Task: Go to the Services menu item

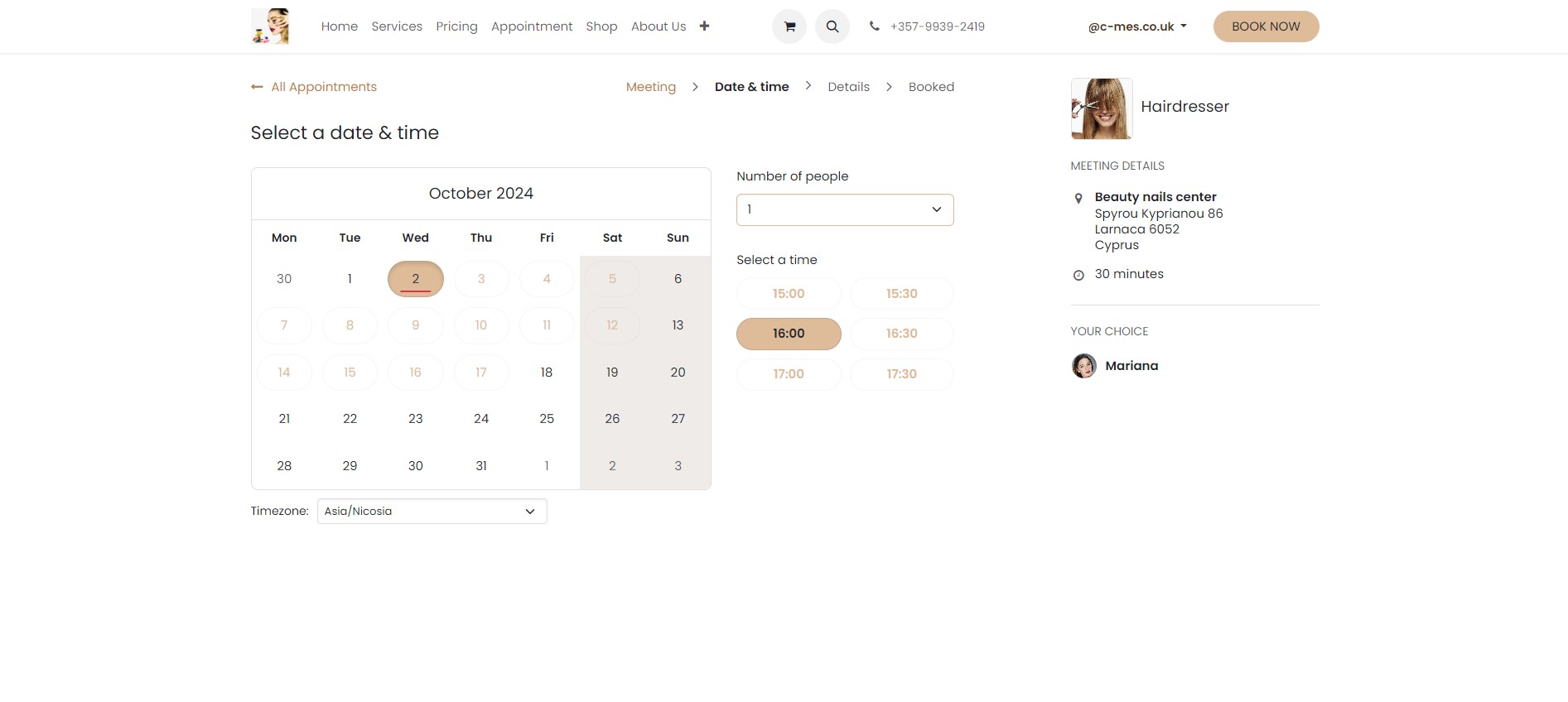Action: tap(397, 26)
